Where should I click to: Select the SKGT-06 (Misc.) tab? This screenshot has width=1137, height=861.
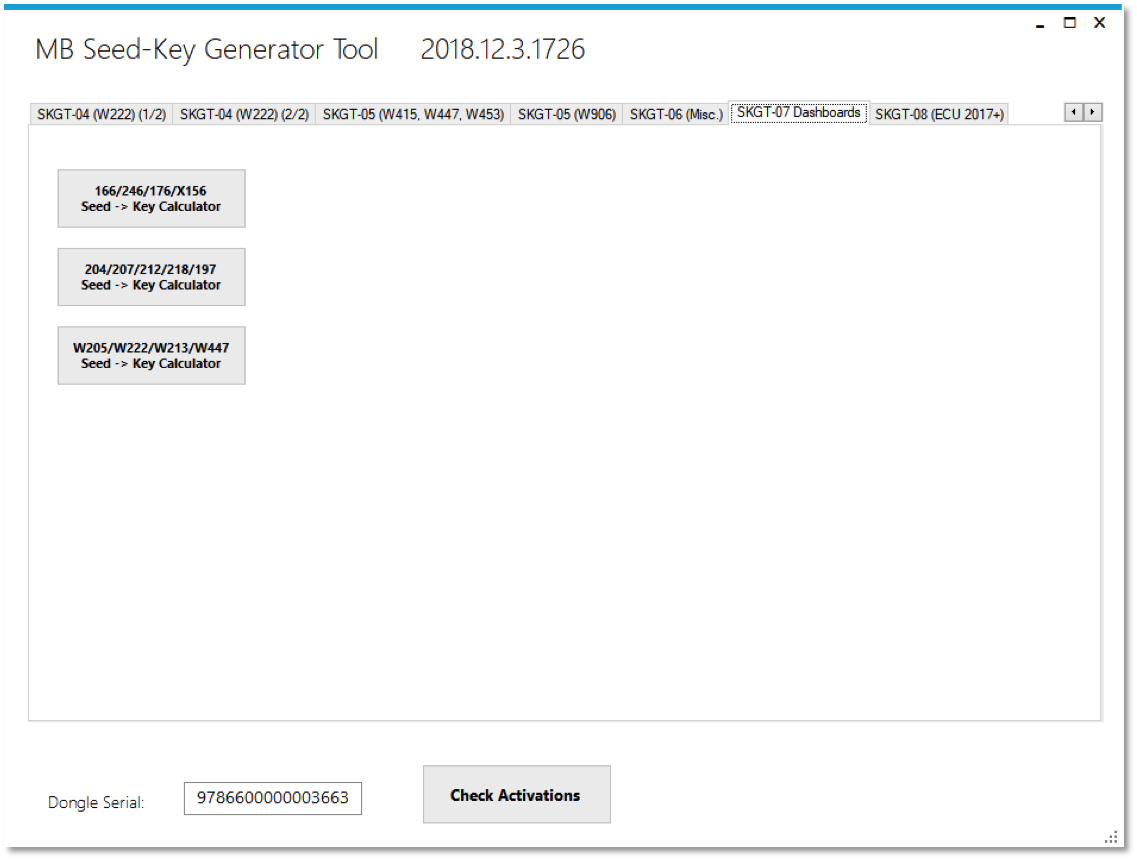676,115
